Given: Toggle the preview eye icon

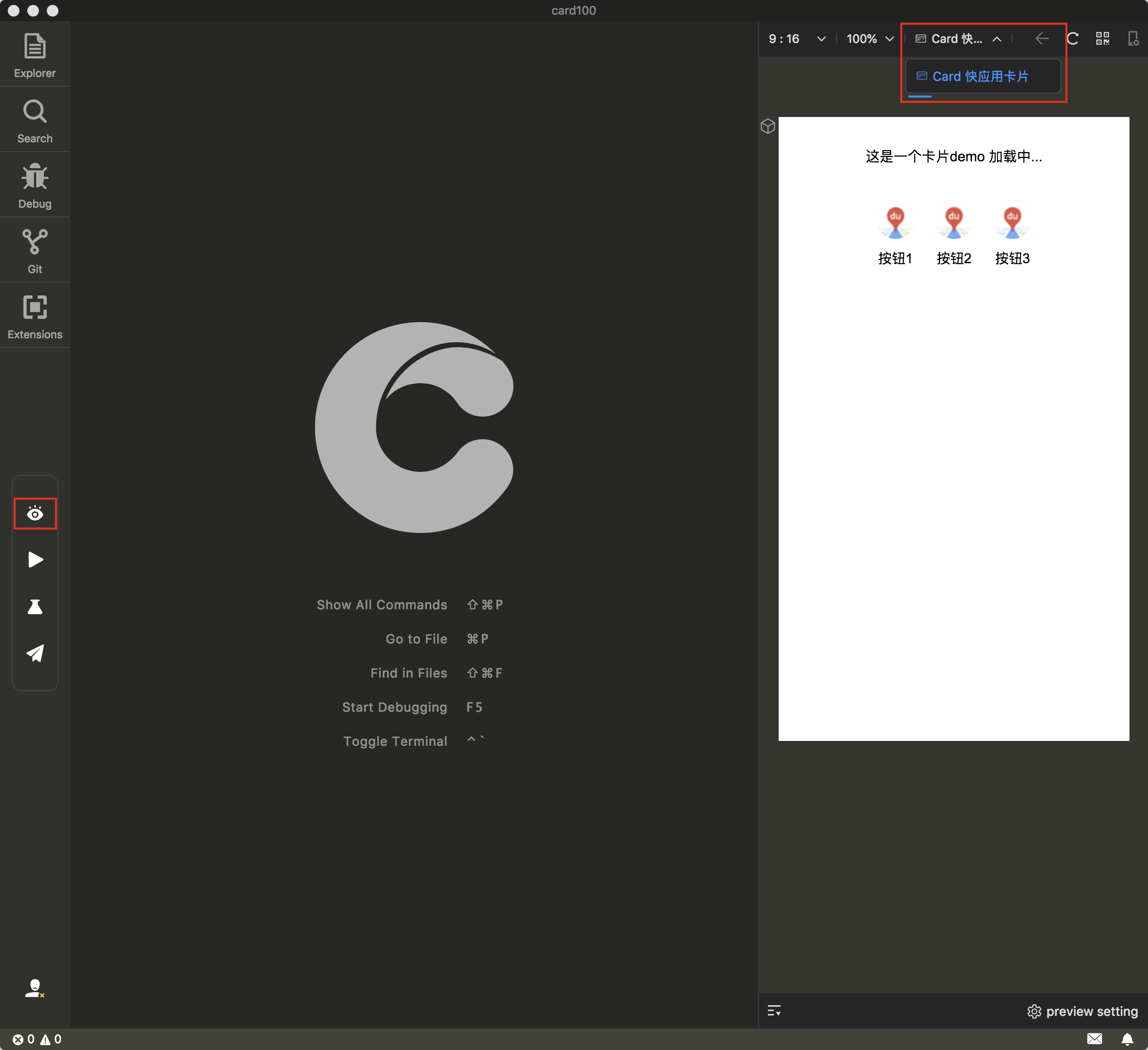Looking at the screenshot, I should coord(35,514).
